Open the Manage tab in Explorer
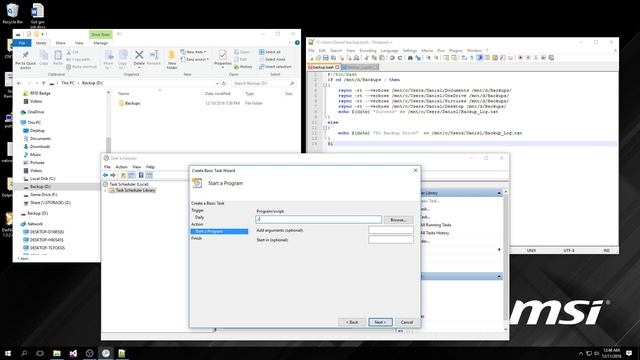Viewport: 640px width, 360px height. (x=100, y=43)
